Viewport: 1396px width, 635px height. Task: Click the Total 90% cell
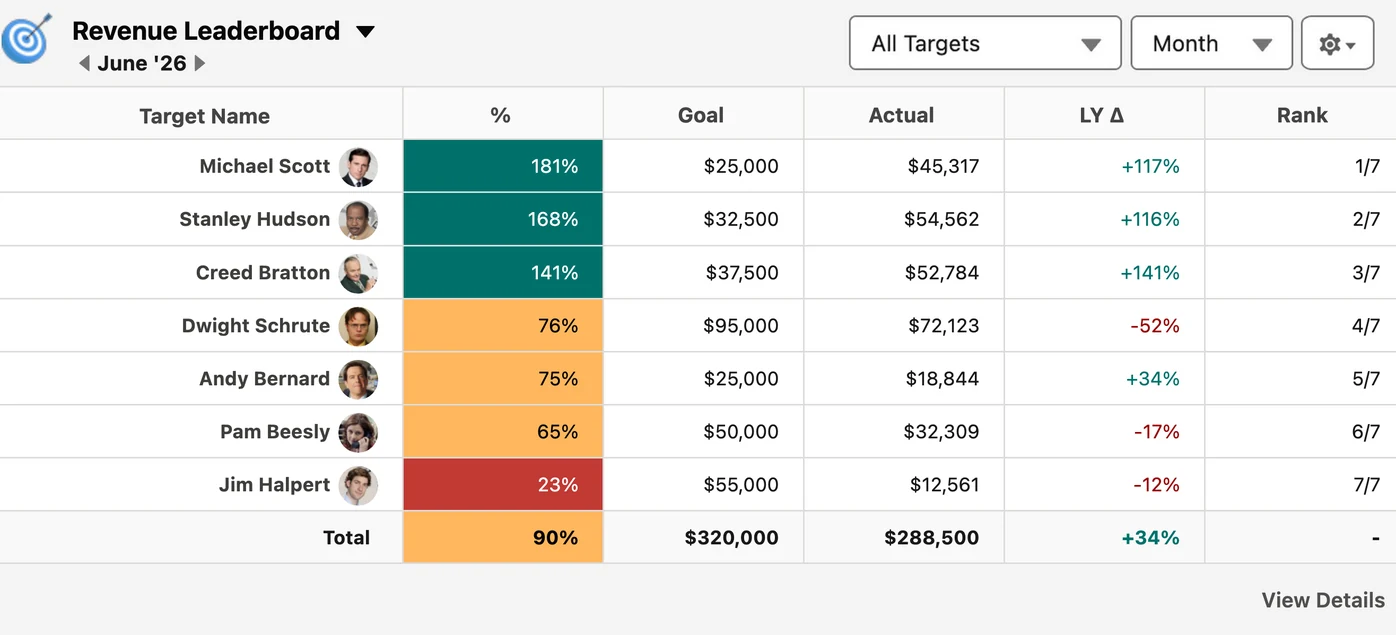click(503, 537)
